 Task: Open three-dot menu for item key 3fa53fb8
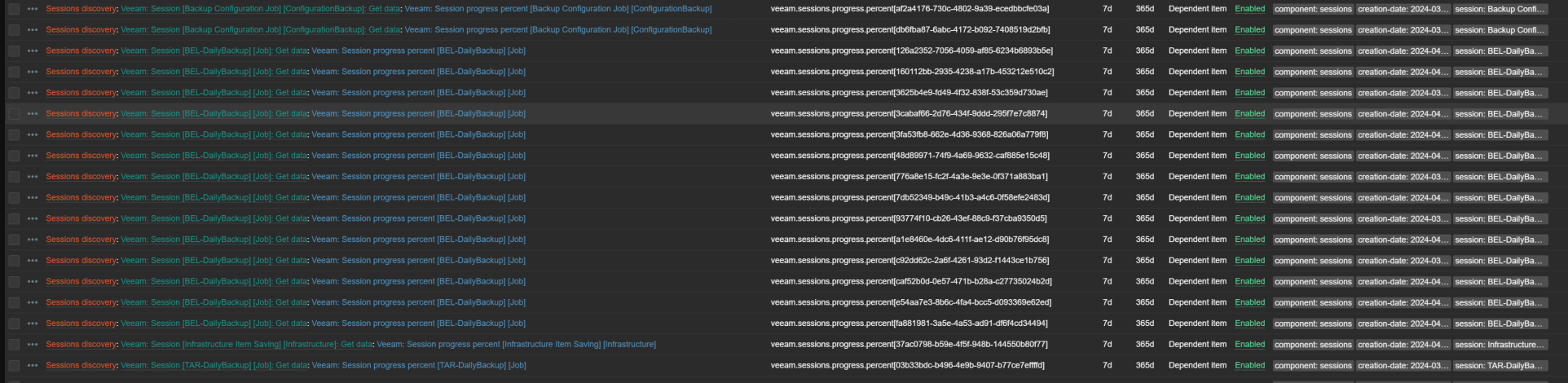33,134
